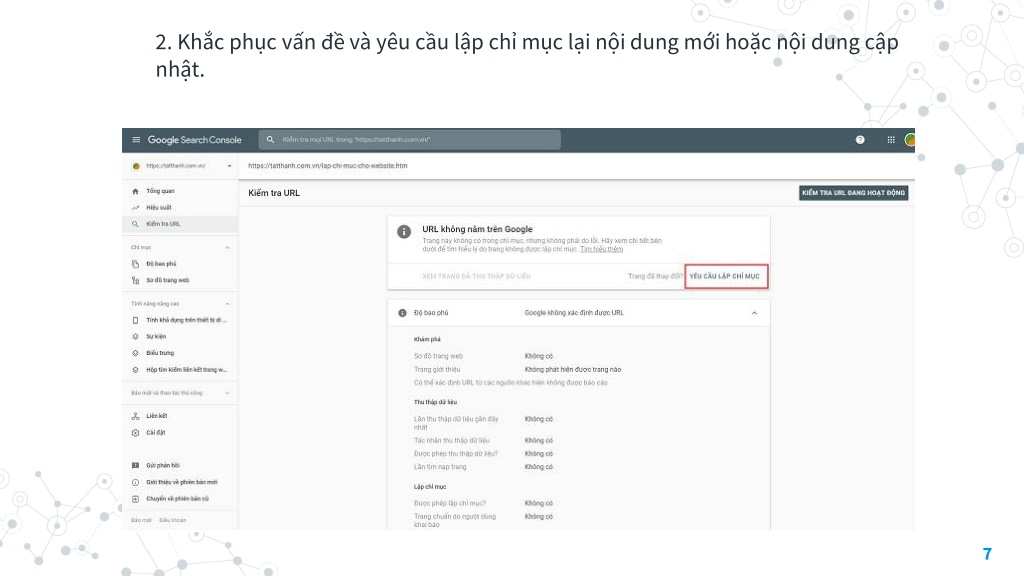Click the 'Kiểm tra URL' page heading
The height and width of the screenshot is (576, 1024).
[x=274, y=193]
